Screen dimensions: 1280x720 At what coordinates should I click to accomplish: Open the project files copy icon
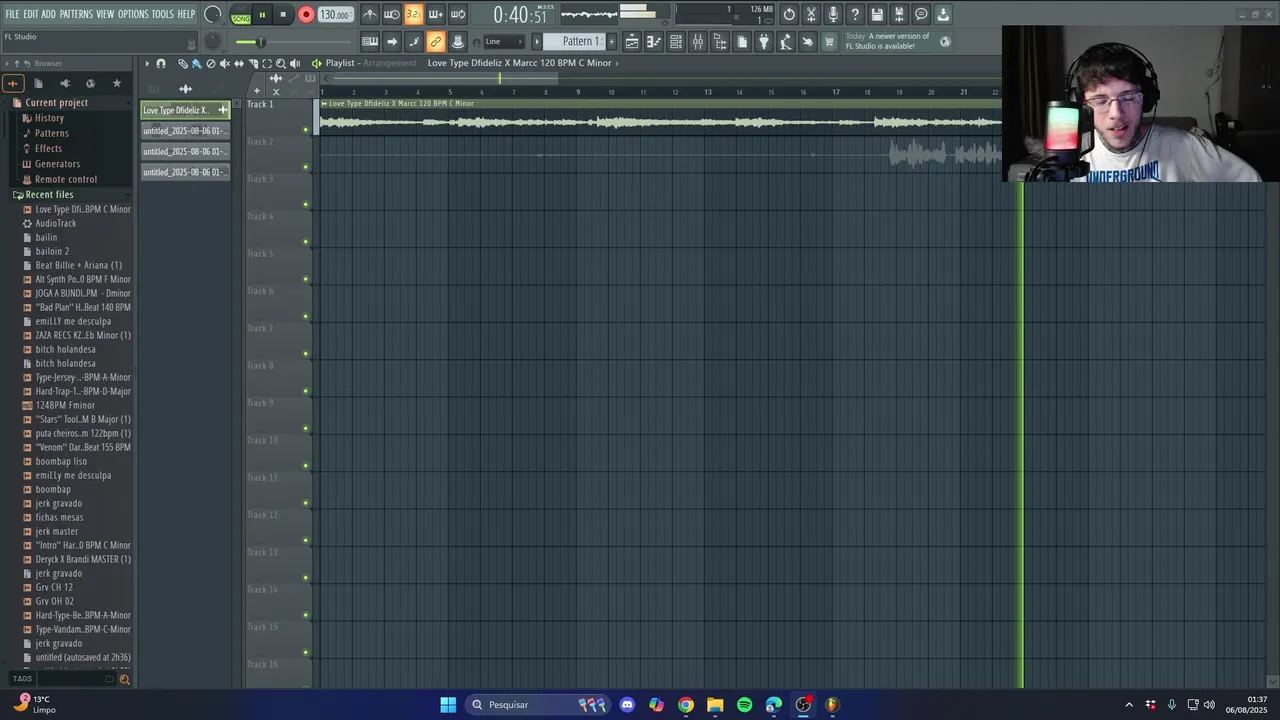point(742,42)
